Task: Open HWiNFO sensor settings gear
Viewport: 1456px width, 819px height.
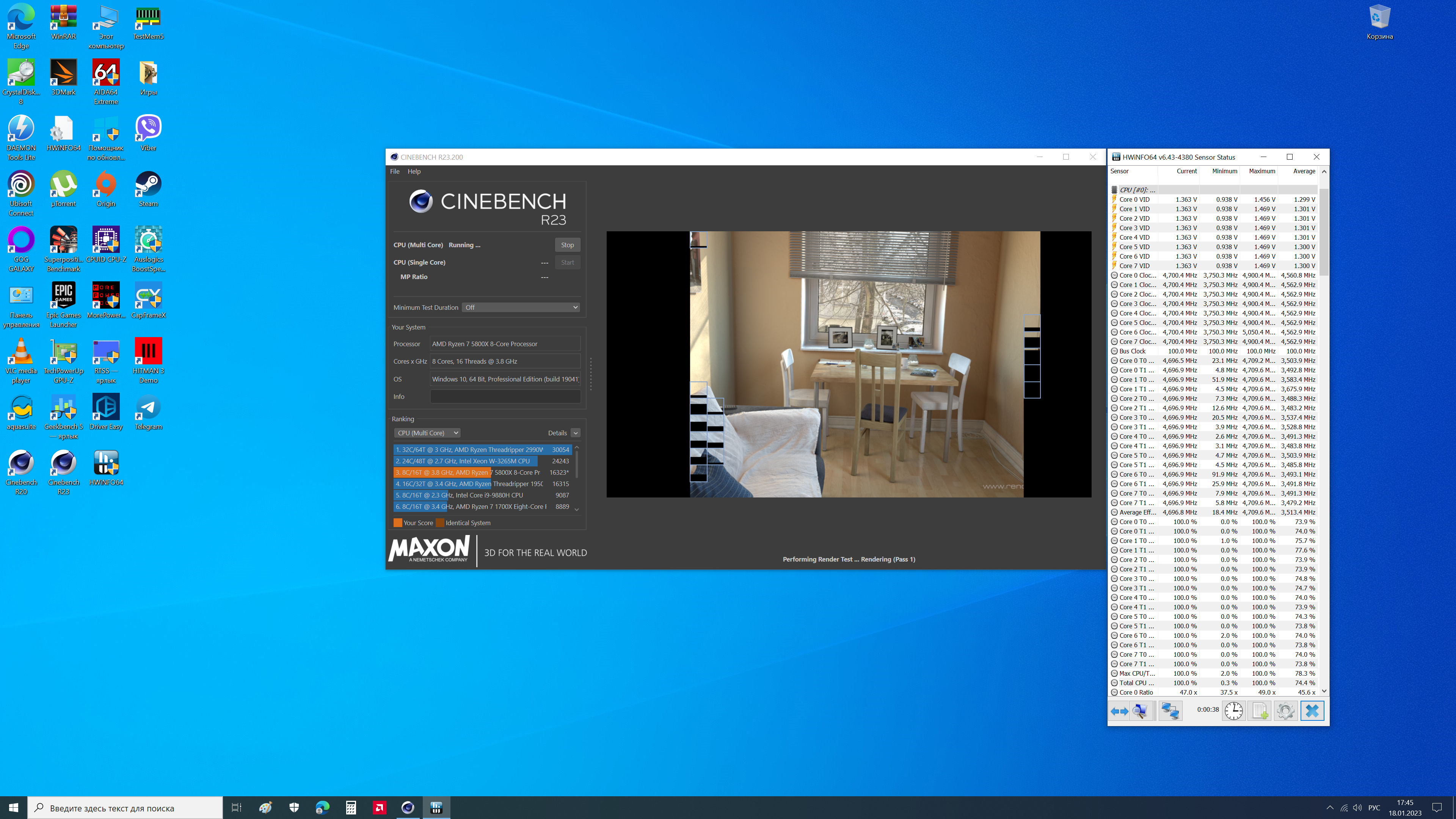Action: (1285, 711)
